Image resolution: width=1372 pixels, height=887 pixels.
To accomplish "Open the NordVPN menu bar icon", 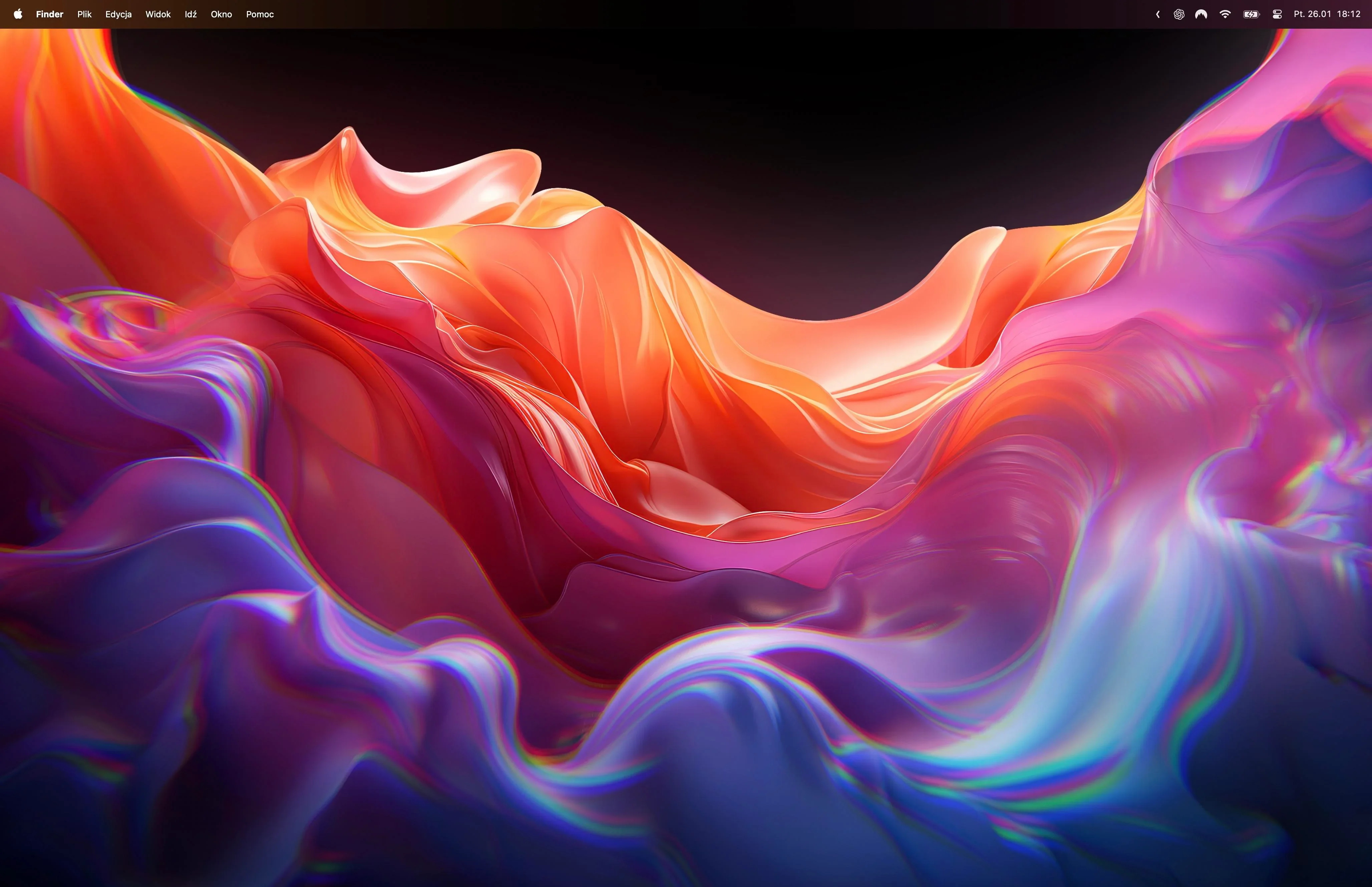I will (x=1201, y=14).
